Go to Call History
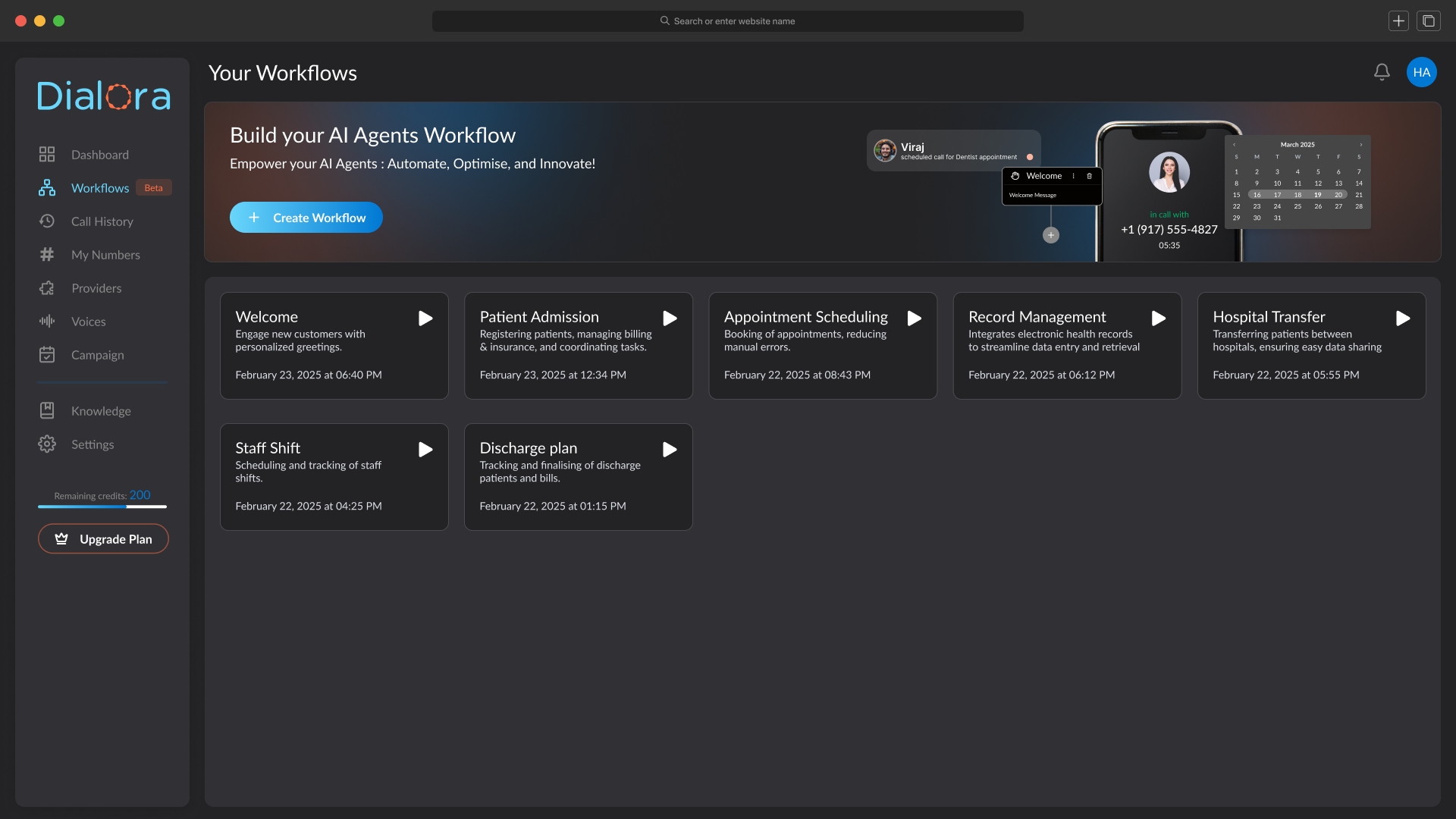Image resolution: width=1456 pixels, height=819 pixels. [x=102, y=221]
